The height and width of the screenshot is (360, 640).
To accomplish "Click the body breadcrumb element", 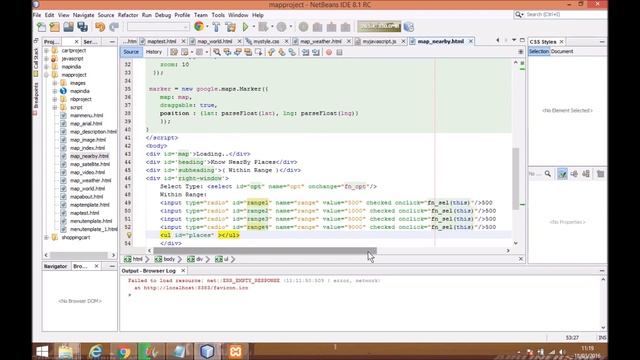I will (x=165, y=259).
